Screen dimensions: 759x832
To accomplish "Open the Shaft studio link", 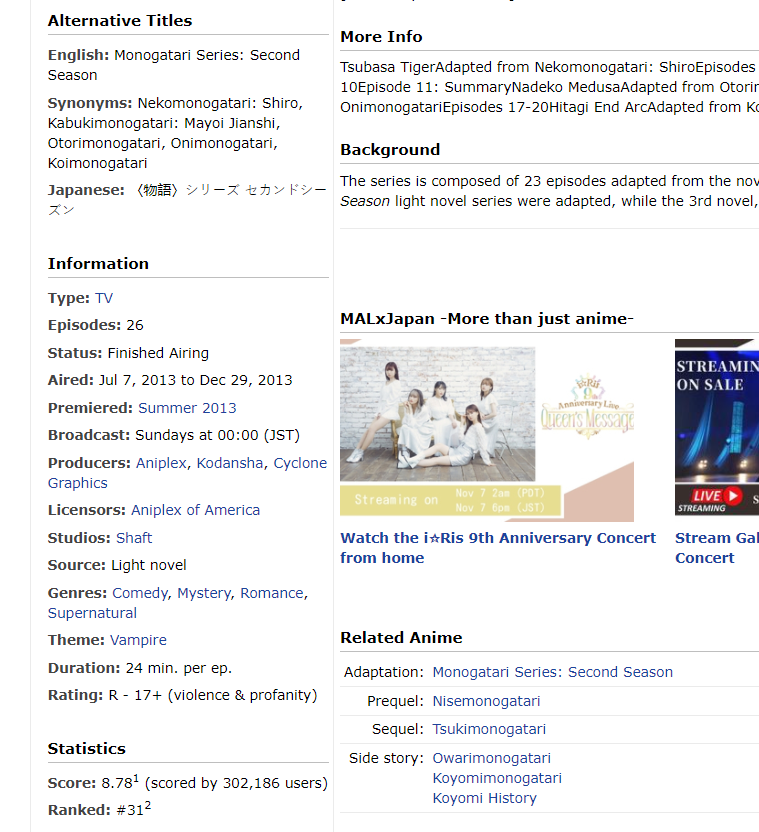I will tap(134, 538).
